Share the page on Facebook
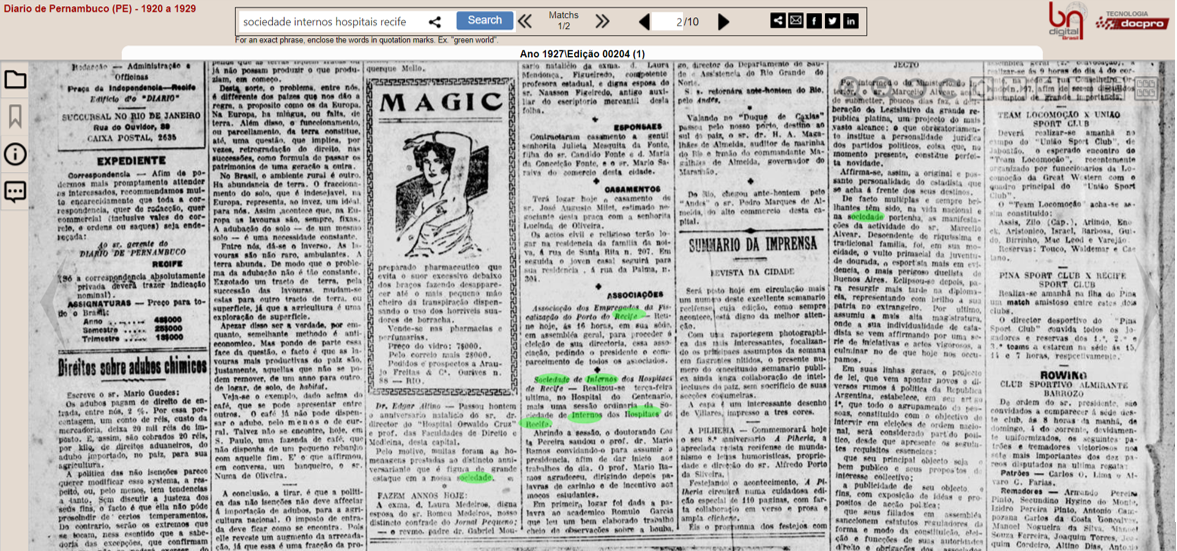 pyautogui.click(x=814, y=21)
